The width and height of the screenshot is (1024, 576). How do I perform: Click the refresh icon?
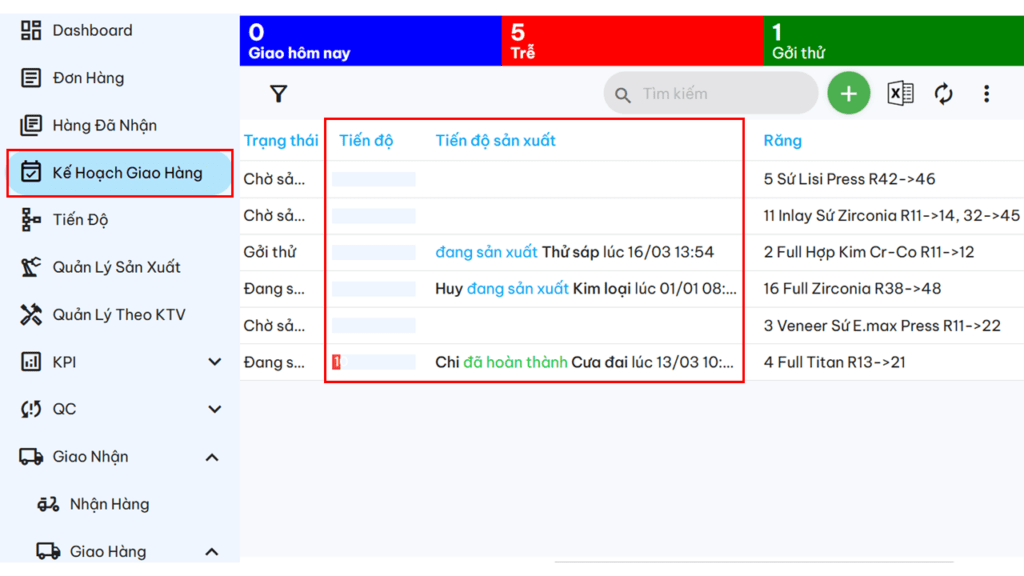tap(943, 94)
